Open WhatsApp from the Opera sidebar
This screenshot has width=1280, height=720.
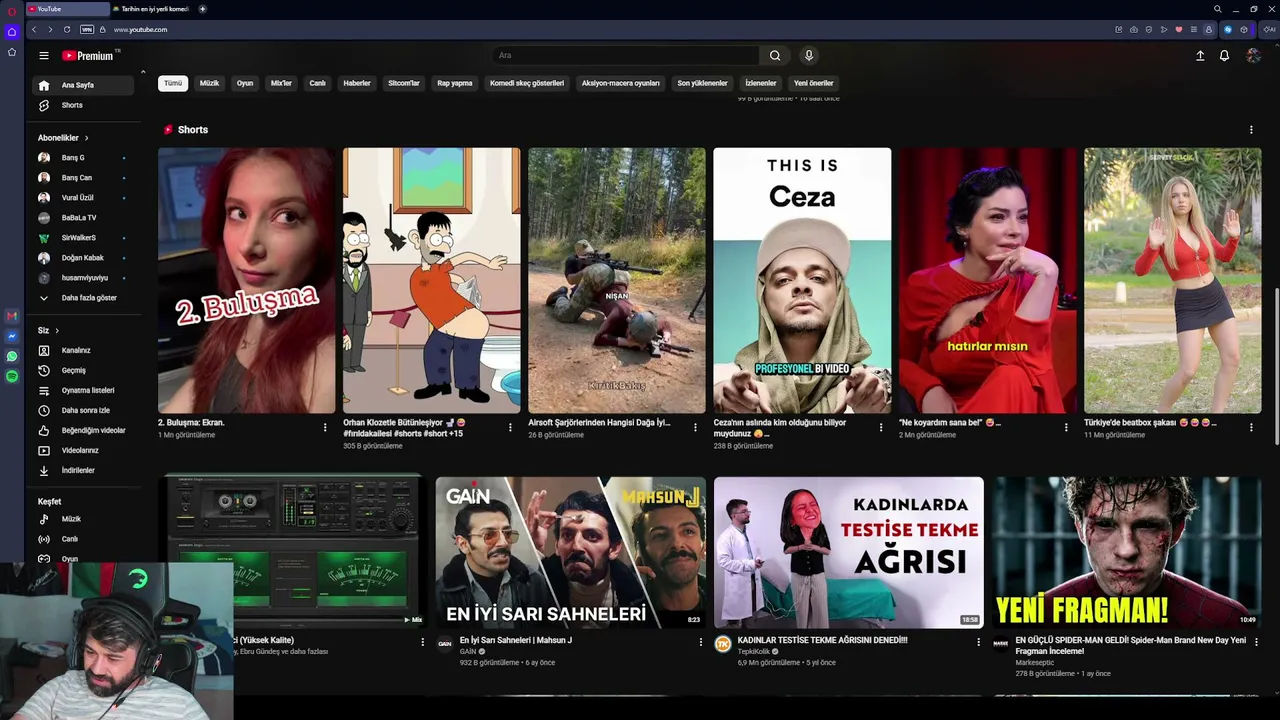[x=12, y=356]
